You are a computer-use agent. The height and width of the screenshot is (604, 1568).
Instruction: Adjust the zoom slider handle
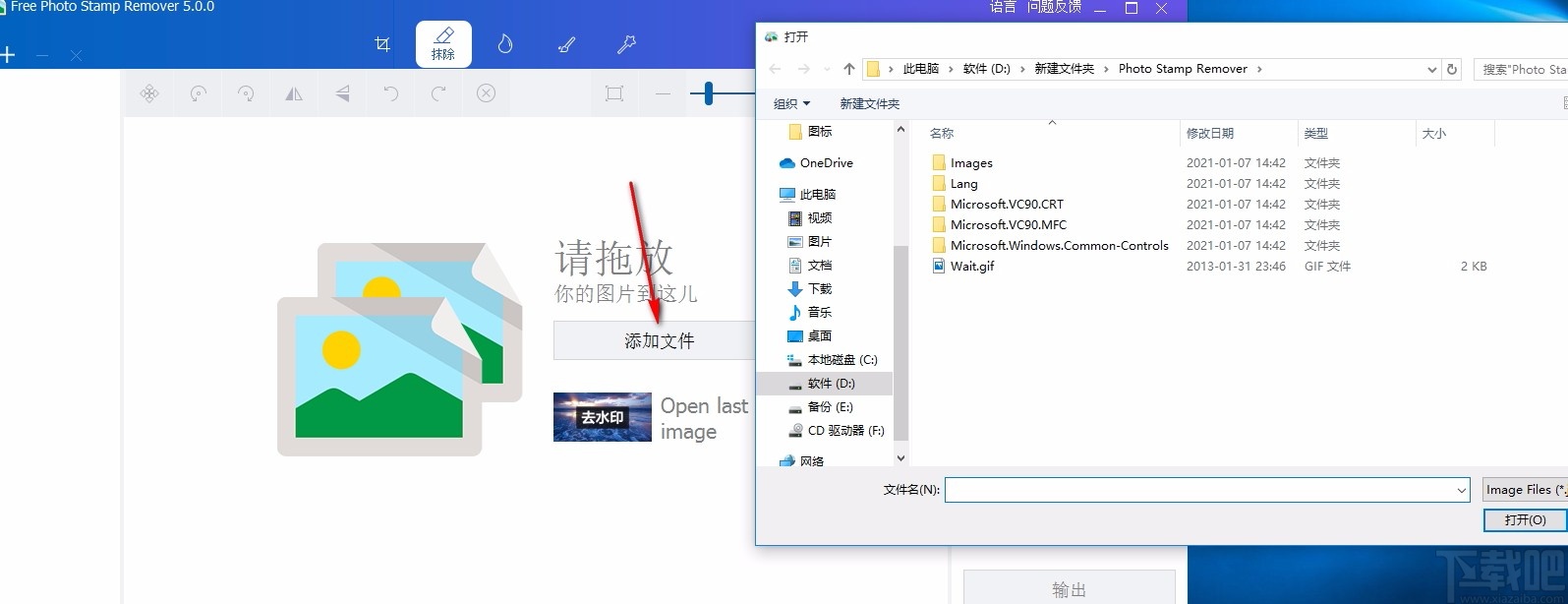(x=709, y=93)
